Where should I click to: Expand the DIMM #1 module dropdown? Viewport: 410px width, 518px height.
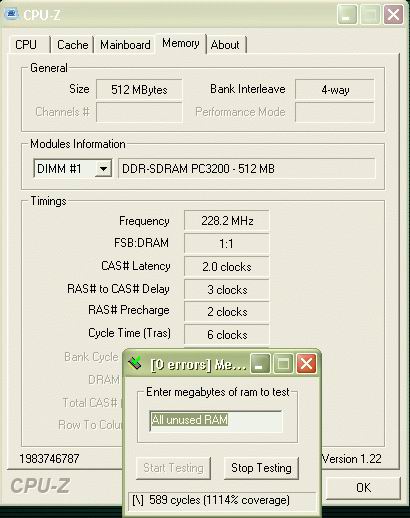pos(103,169)
